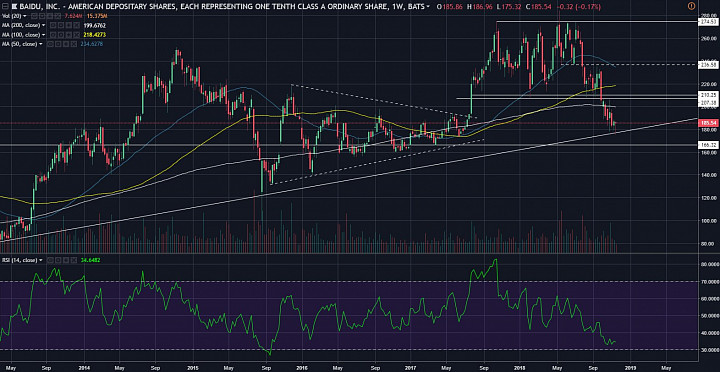Screen dimensions: 720x372
Task: Click the Vol (20) indicator label
Action: point(11,16)
